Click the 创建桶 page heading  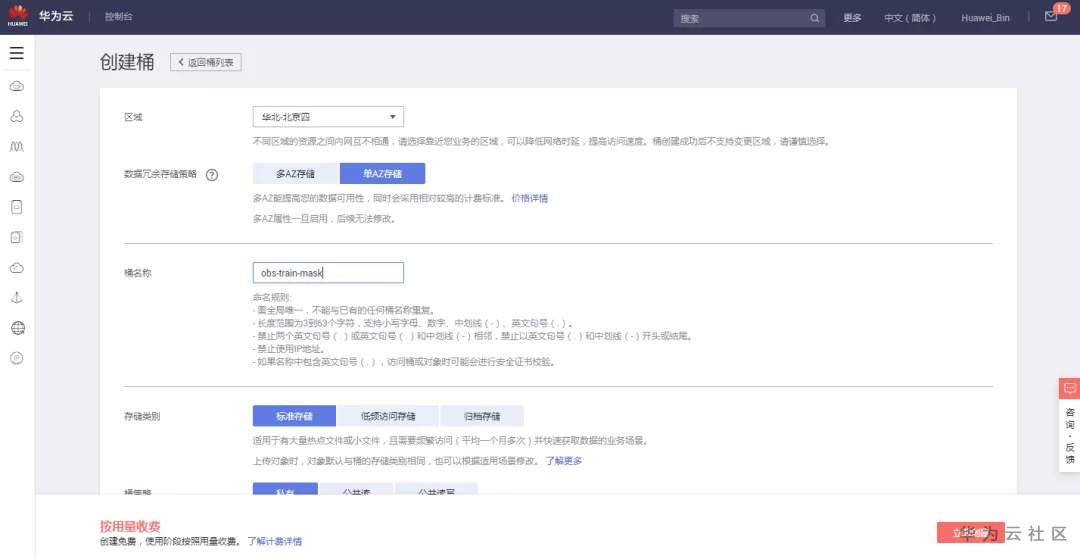point(127,62)
